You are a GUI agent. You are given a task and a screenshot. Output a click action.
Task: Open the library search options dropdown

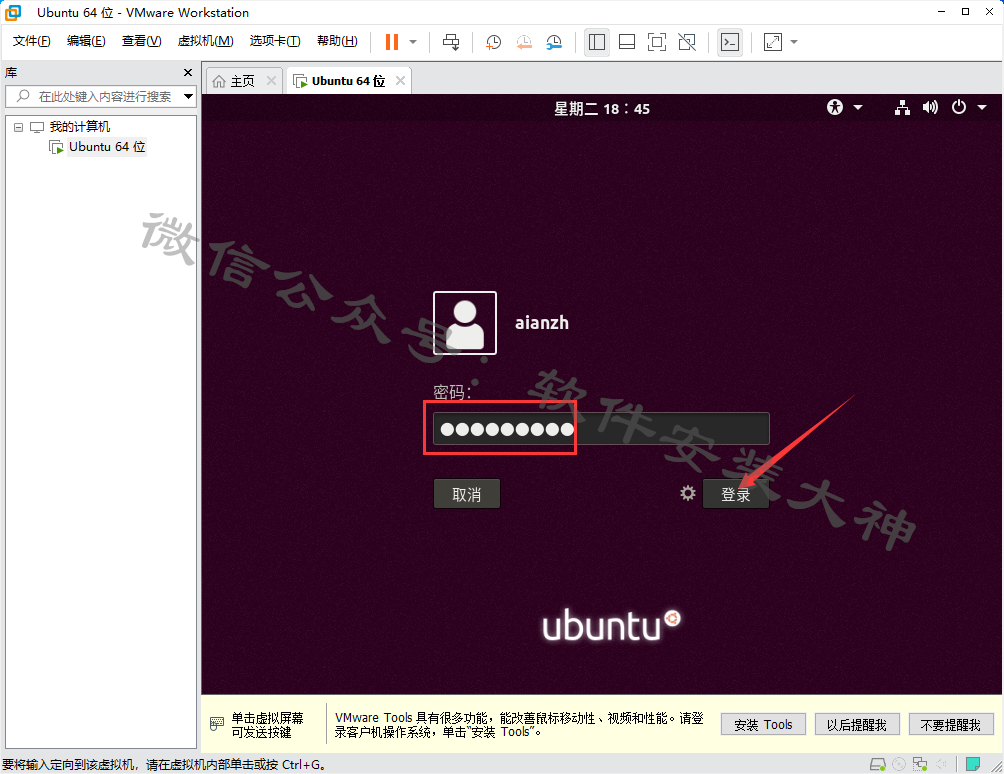pyautogui.click(x=188, y=97)
